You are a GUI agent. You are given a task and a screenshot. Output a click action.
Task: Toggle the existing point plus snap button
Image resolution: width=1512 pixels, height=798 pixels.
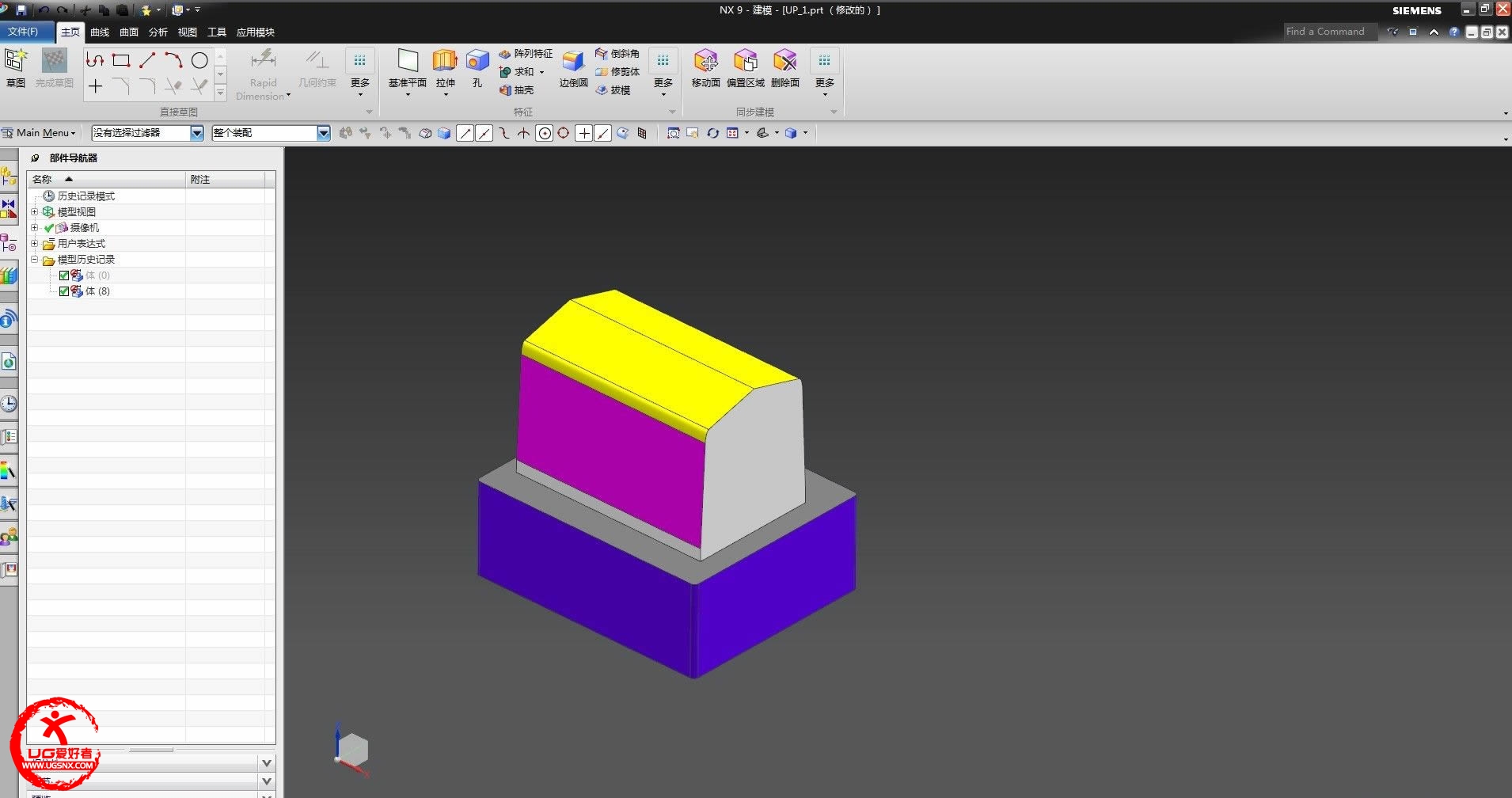click(x=584, y=133)
